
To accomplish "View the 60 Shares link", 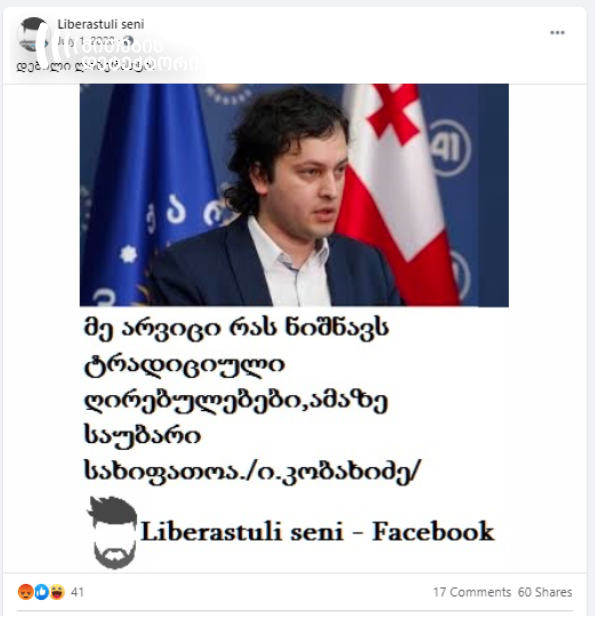I will [x=545, y=592].
